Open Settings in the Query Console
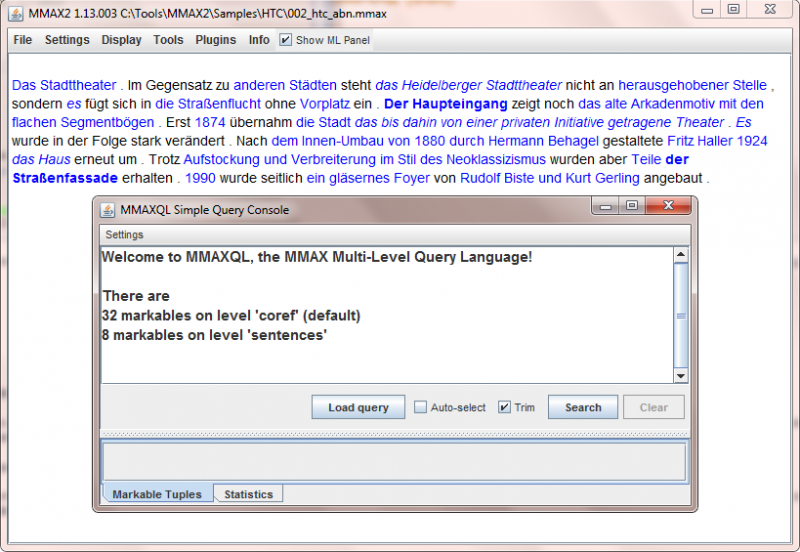Image resolution: width=800 pixels, height=552 pixels. point(124,235)
